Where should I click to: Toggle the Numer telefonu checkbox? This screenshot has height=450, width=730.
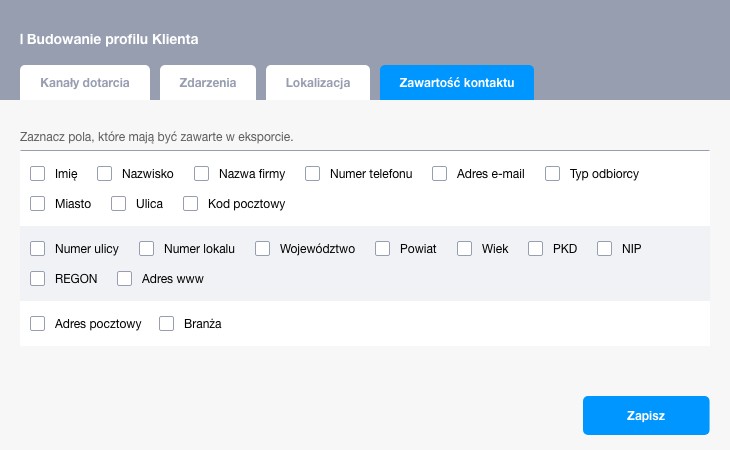(312, 174)
